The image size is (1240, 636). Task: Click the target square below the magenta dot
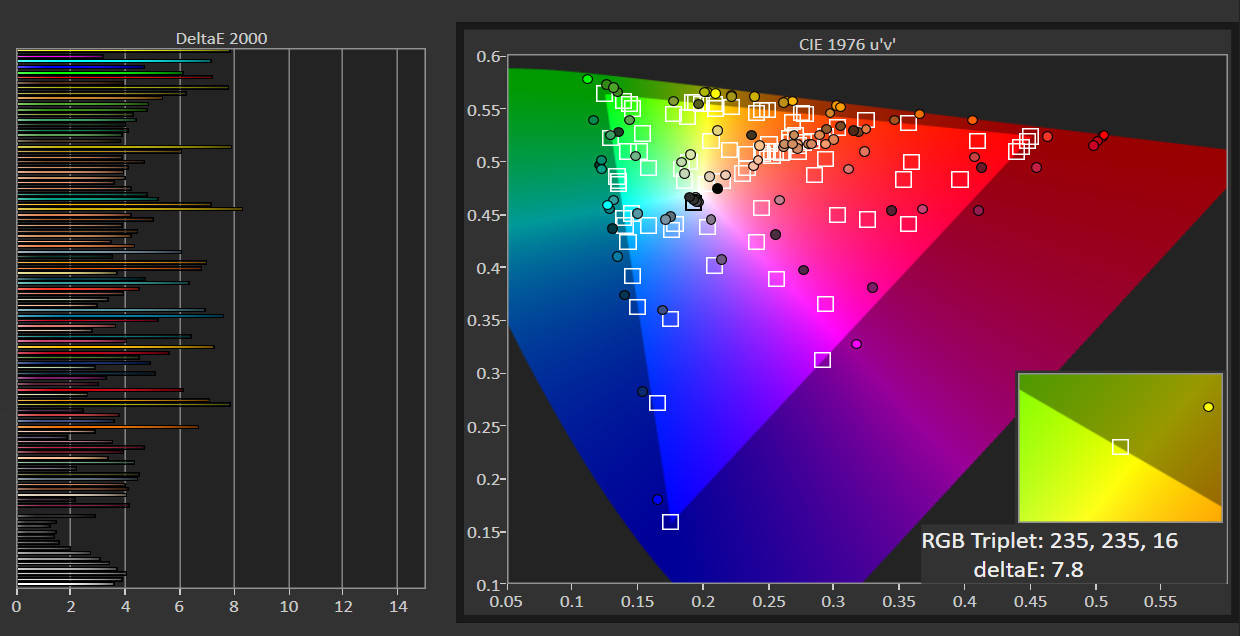click(822, 360)
